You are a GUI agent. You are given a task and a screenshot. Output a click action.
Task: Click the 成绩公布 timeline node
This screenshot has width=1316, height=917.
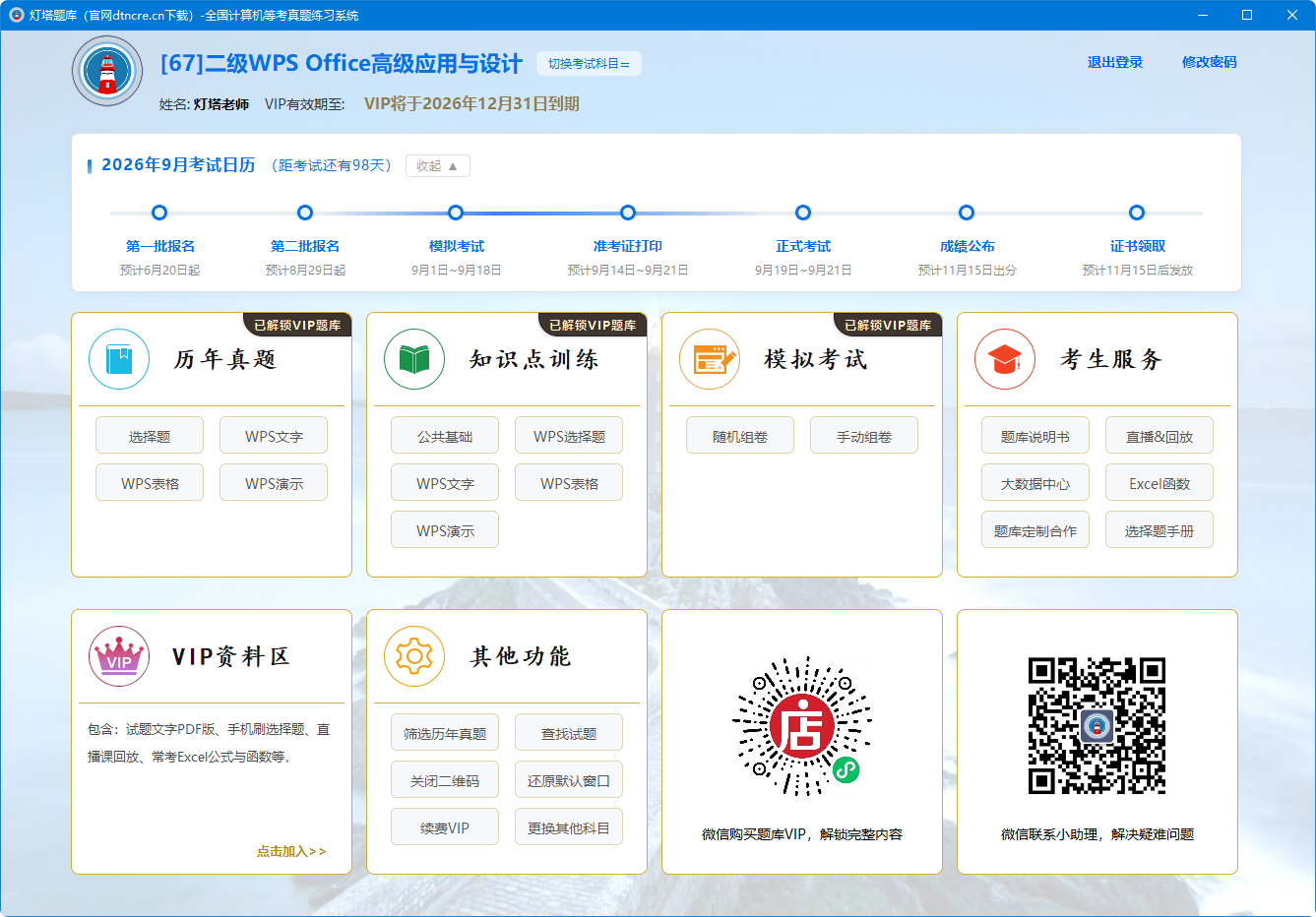[967, 213]
